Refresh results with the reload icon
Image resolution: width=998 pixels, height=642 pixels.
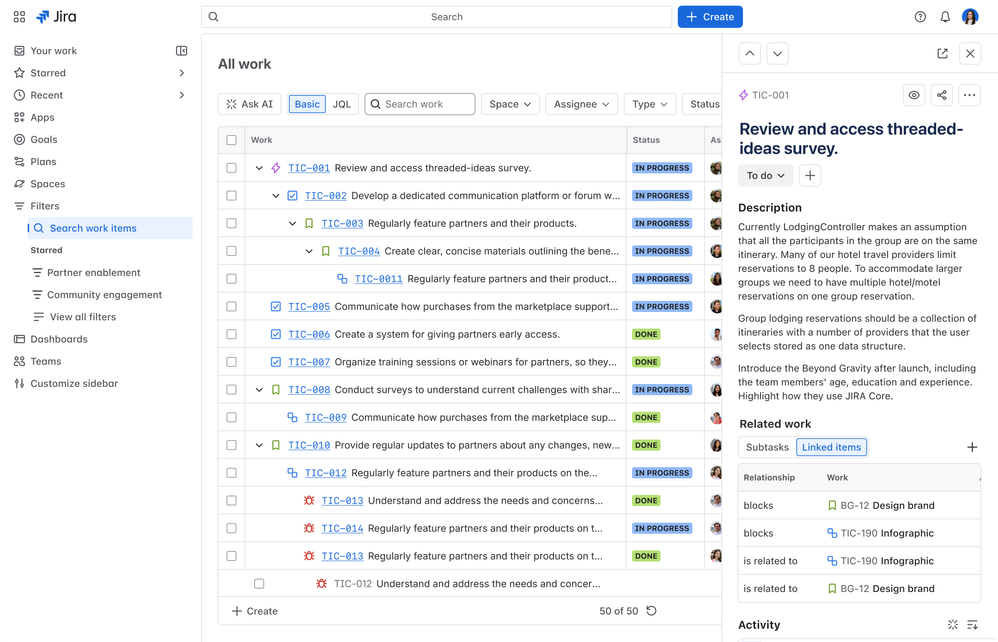click(651, 611)
